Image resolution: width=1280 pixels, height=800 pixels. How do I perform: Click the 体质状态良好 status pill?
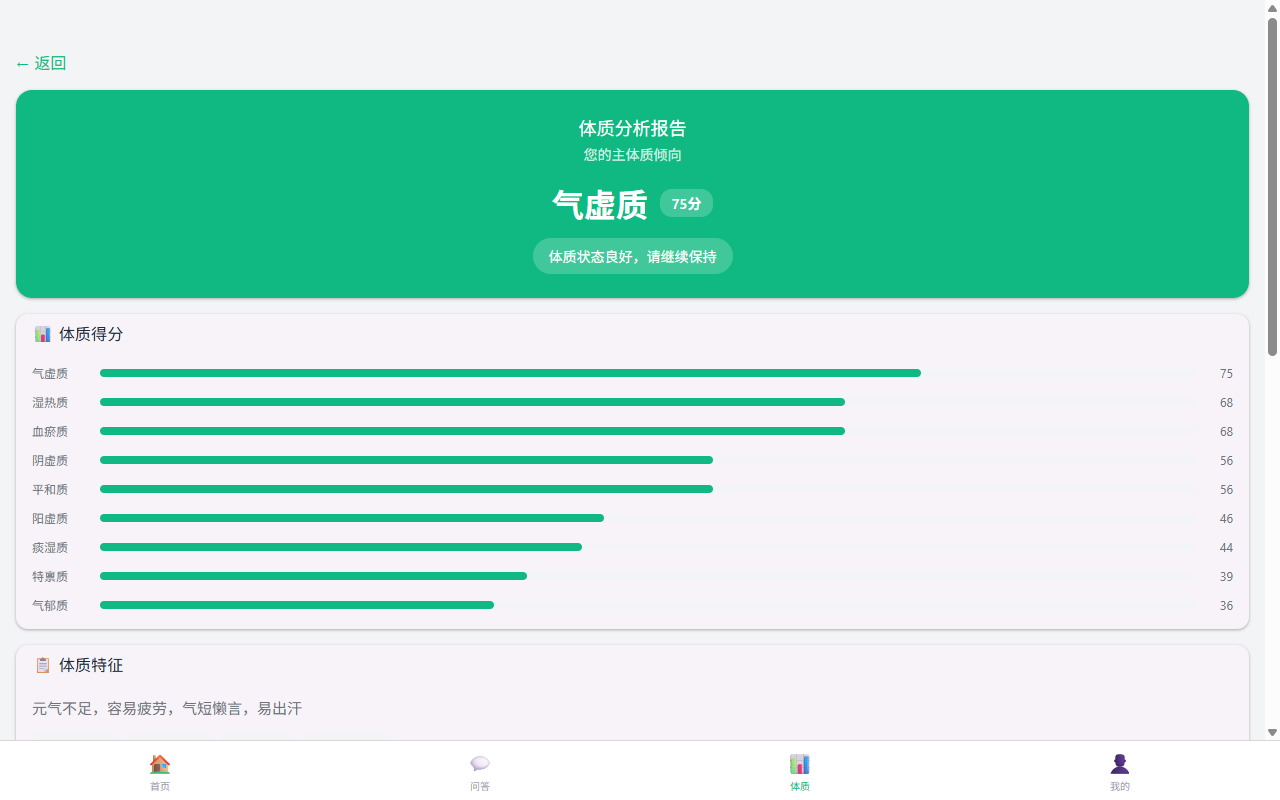[x=632, y=257]
